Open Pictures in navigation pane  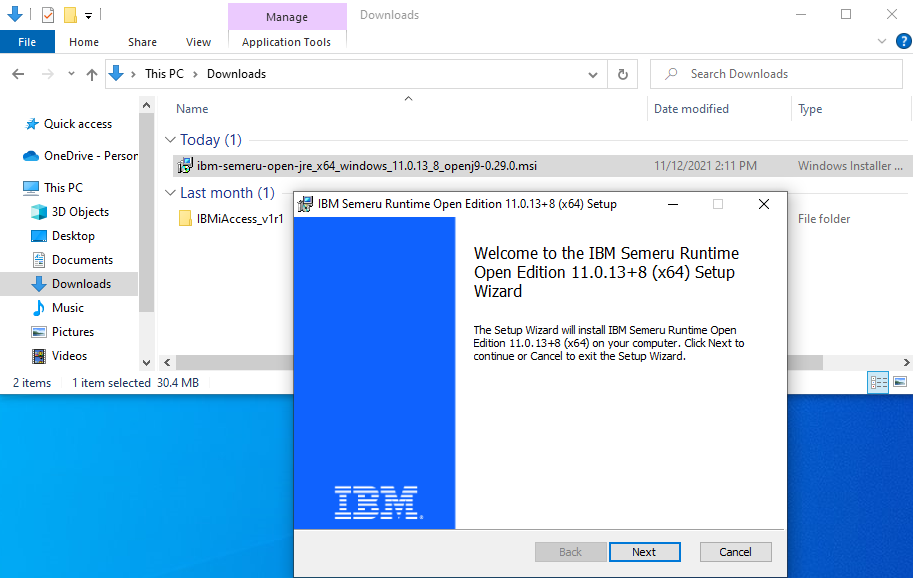pyautogui.click(x=73, y=332)
